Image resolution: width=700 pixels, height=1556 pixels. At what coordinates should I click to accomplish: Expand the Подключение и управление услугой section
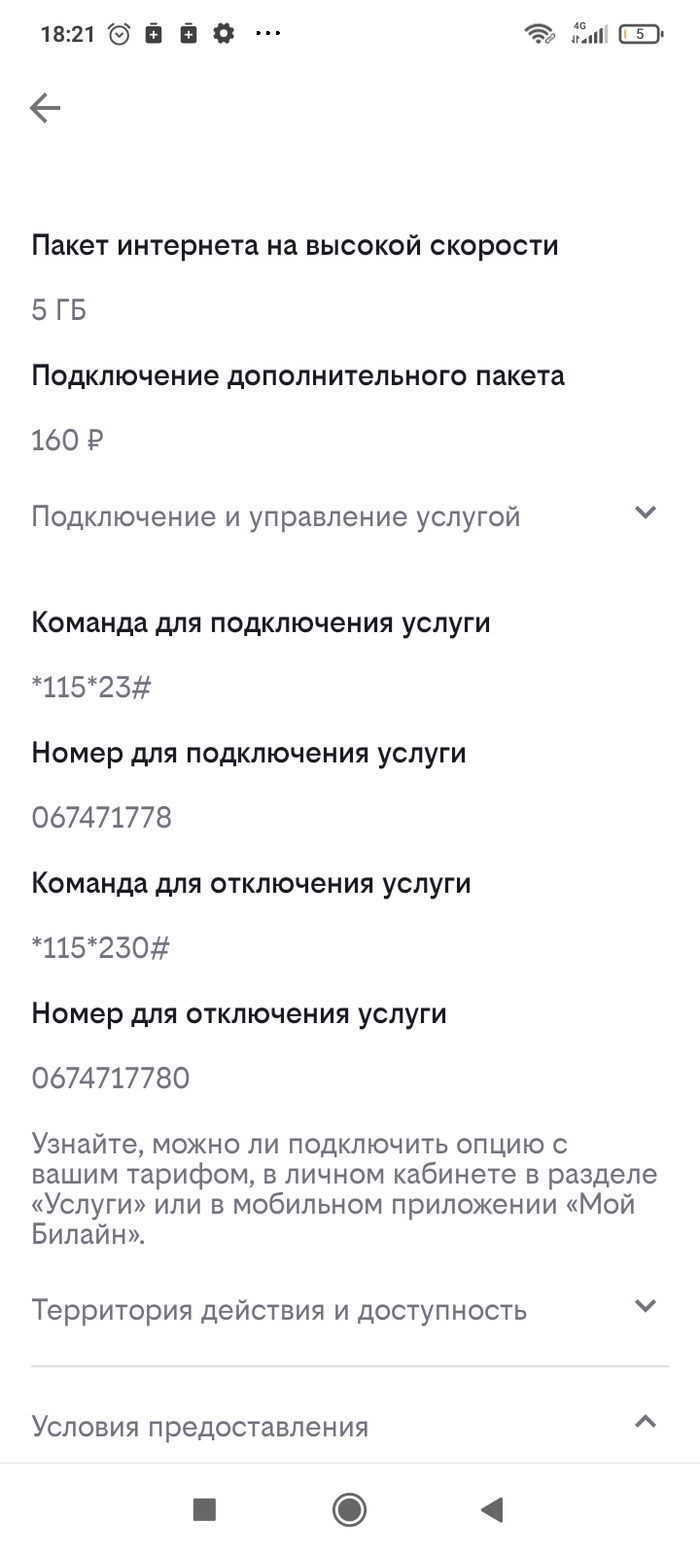tap(646, 513)
